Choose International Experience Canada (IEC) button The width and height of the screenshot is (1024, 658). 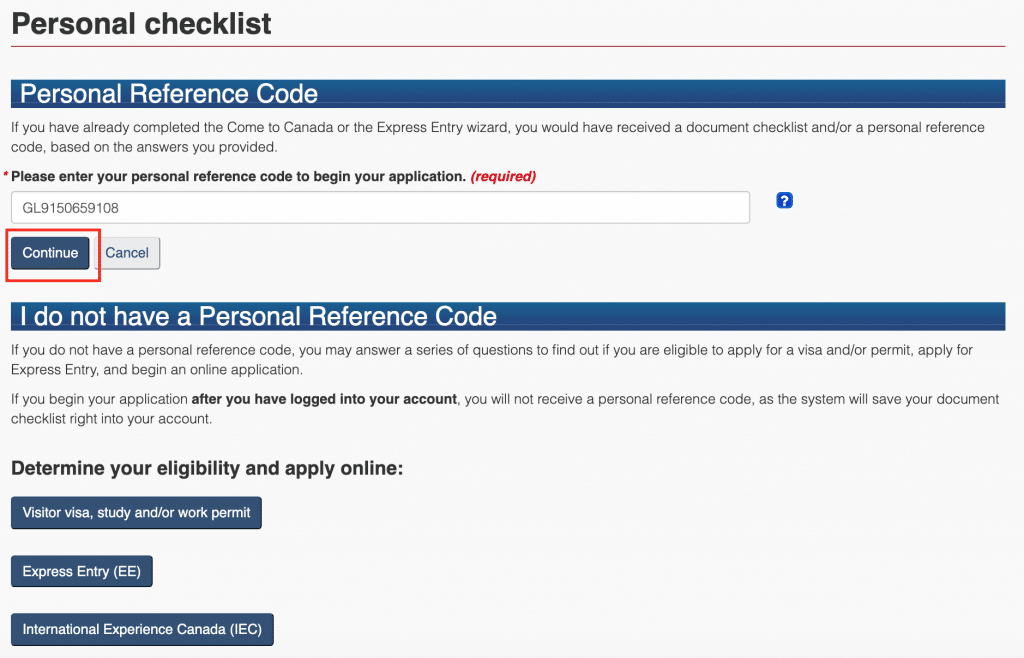(142, 630)
